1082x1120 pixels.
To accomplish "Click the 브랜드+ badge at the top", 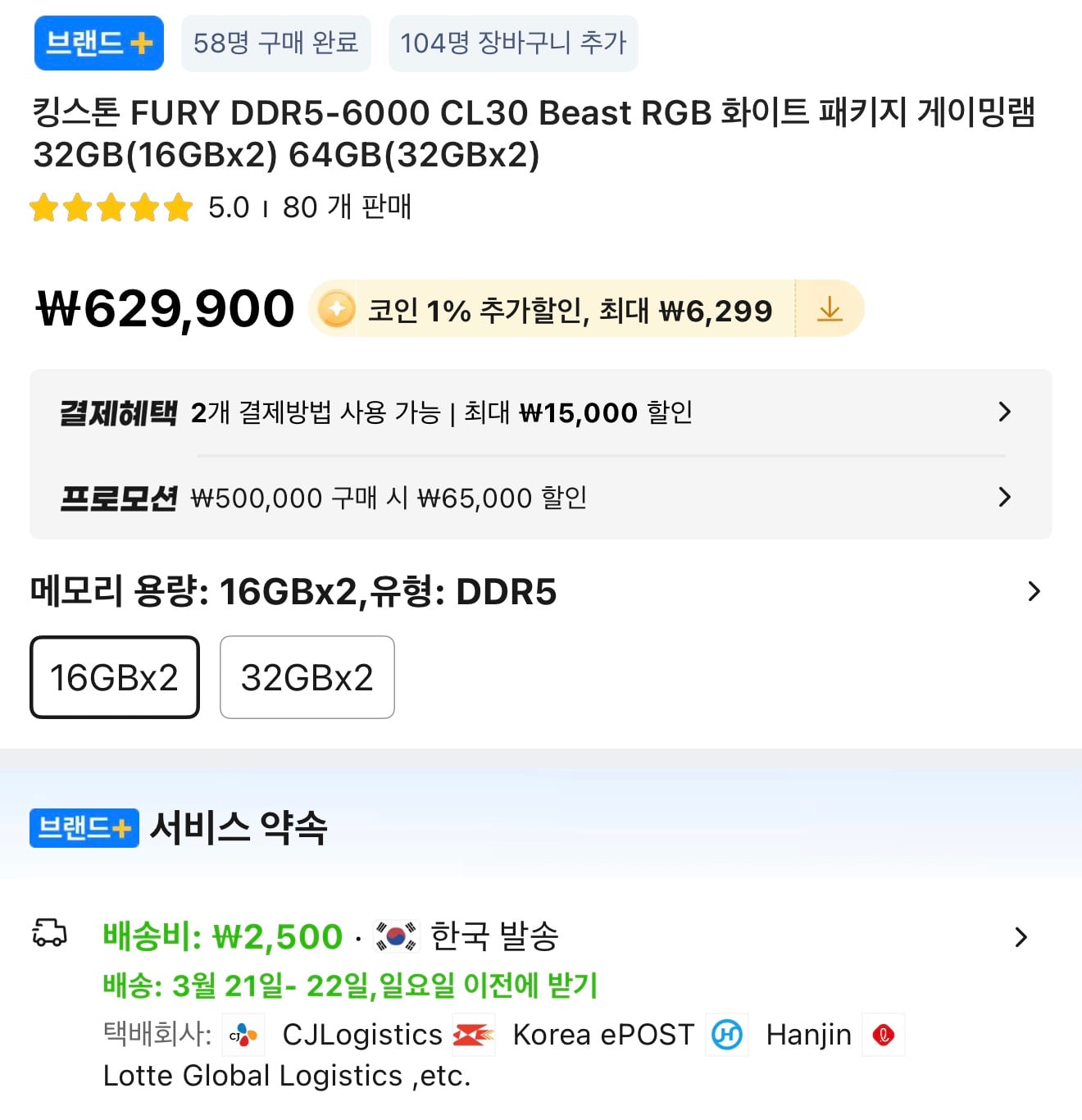I will coord(98,44).
